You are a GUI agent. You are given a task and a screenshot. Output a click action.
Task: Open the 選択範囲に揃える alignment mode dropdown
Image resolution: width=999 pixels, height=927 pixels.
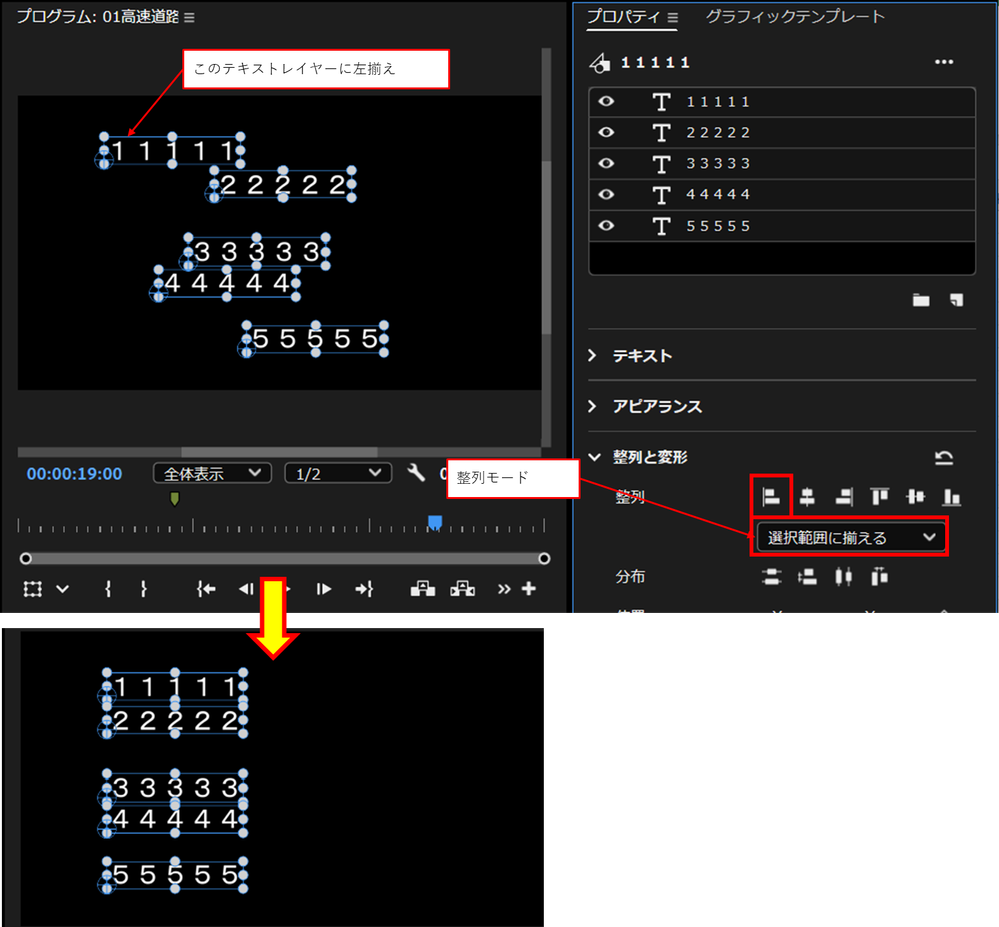pyautogui.click(x=851, y=537)
